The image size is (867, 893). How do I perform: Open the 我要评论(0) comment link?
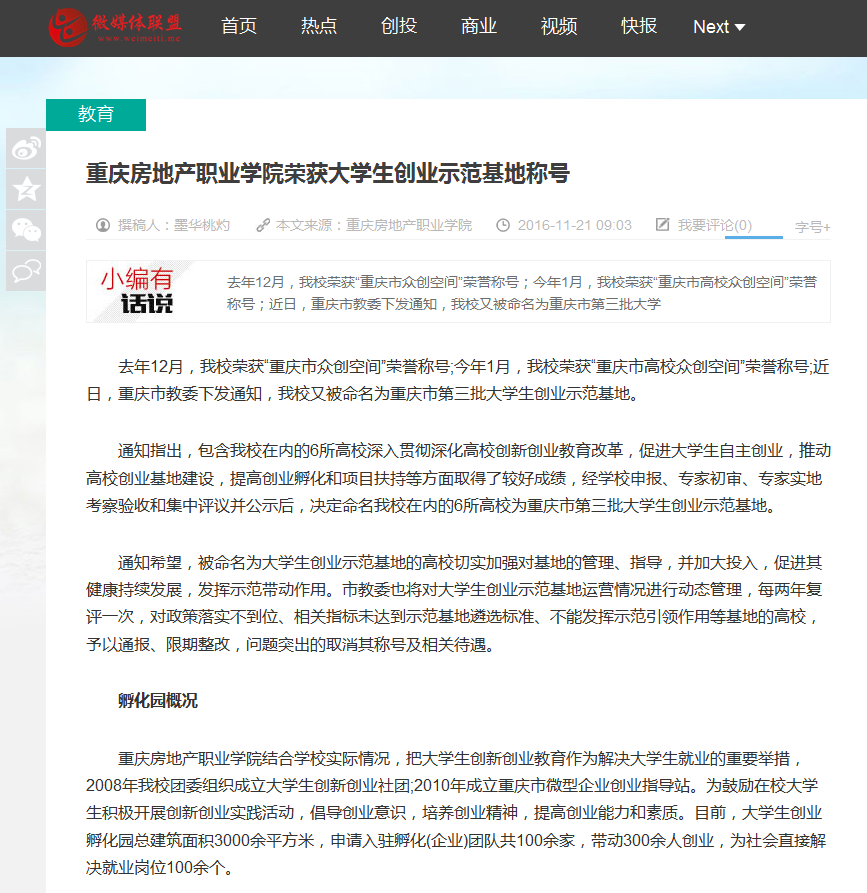714,225
